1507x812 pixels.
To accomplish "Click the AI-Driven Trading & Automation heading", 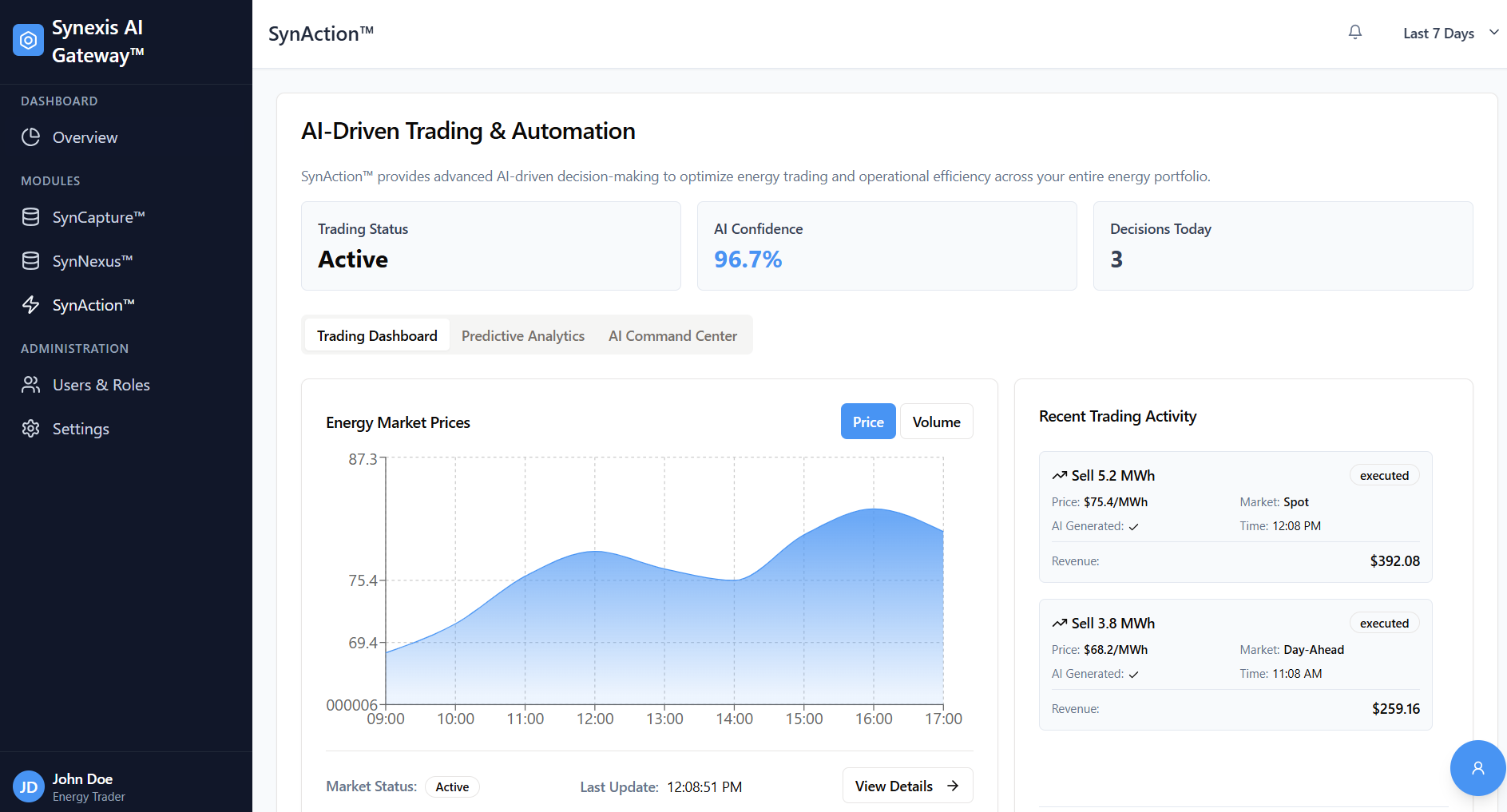I will tap(468, 131).
